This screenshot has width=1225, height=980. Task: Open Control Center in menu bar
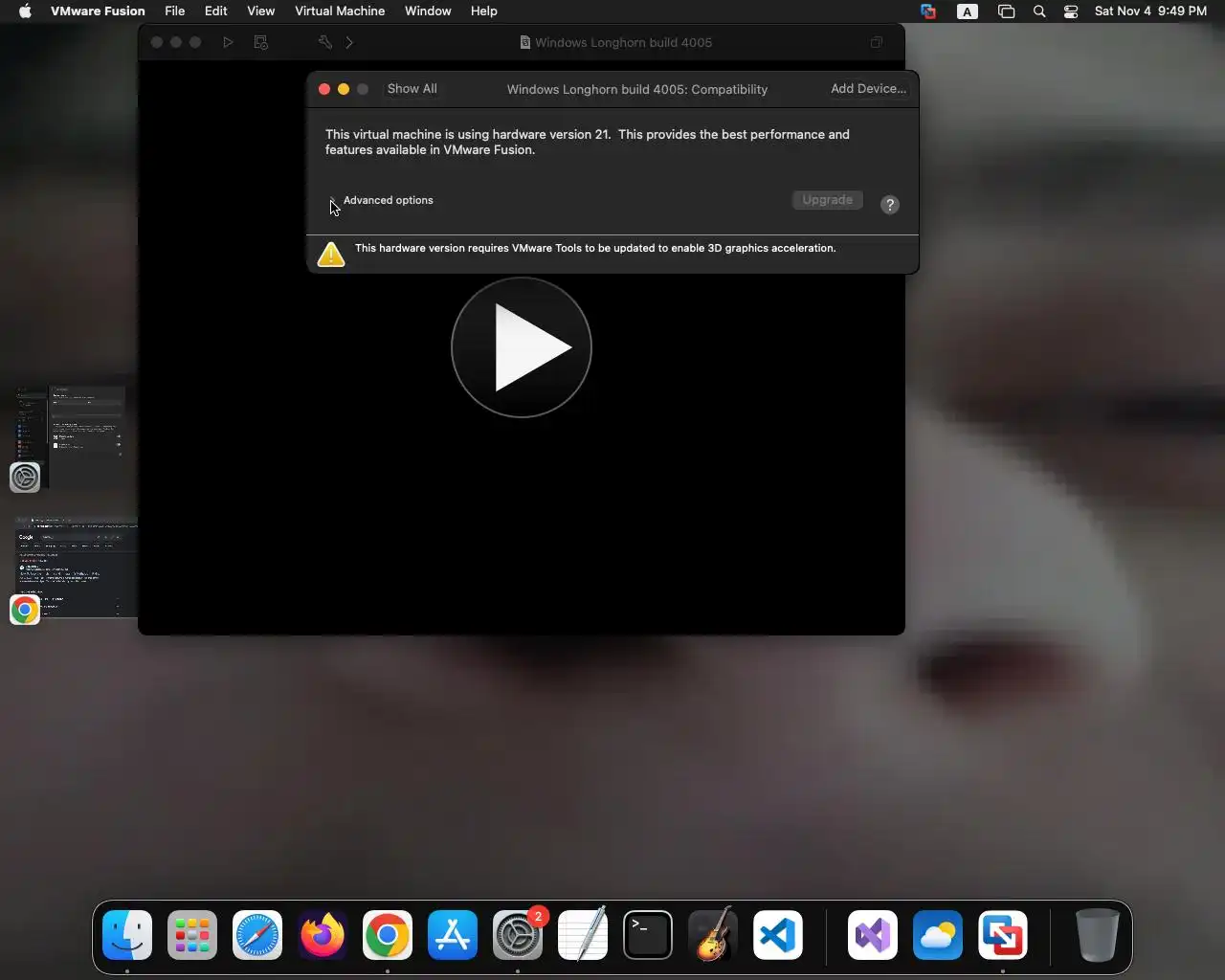click(x=1071, y=11)
